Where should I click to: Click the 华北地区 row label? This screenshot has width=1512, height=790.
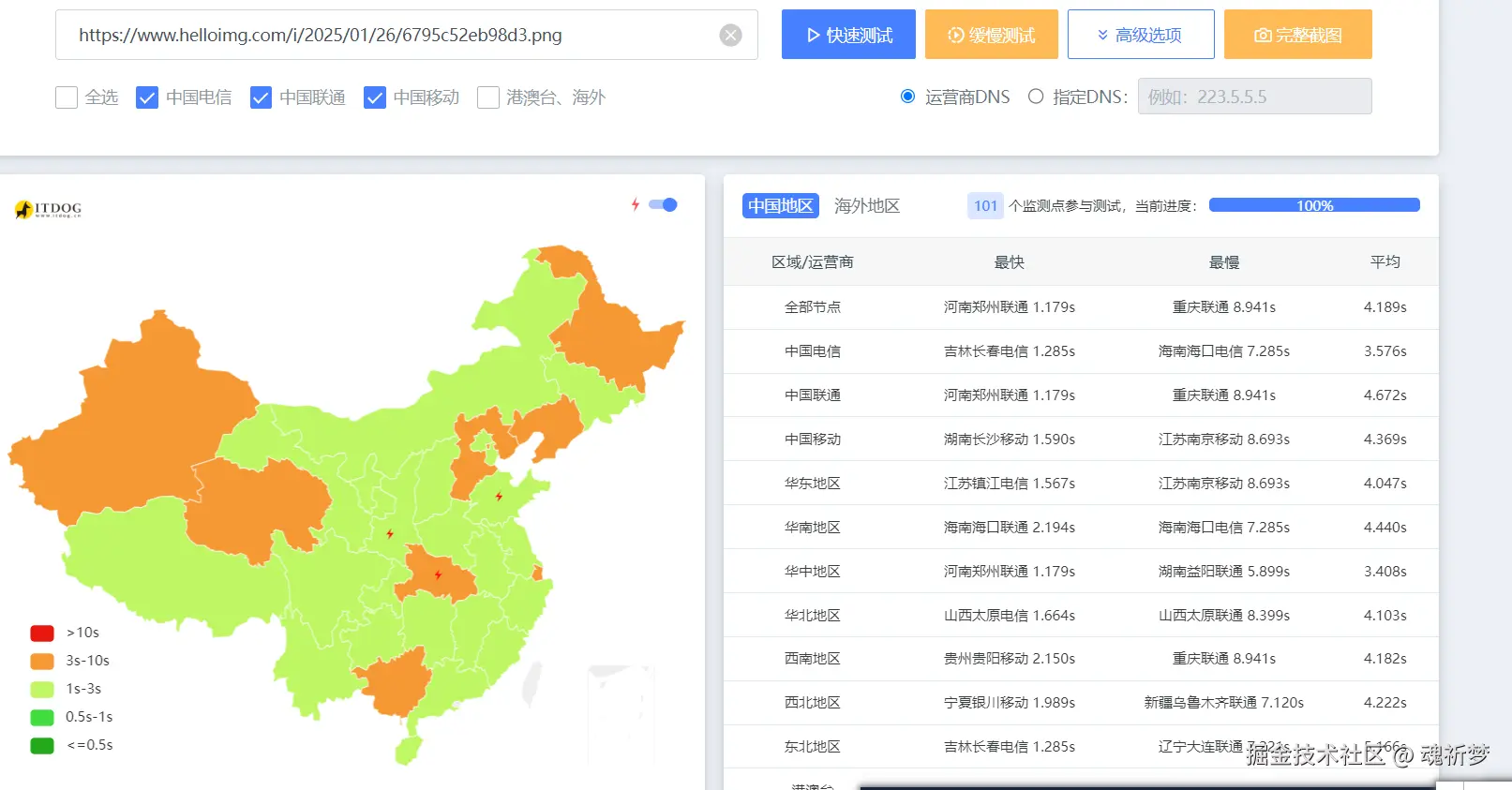[813, 616]
